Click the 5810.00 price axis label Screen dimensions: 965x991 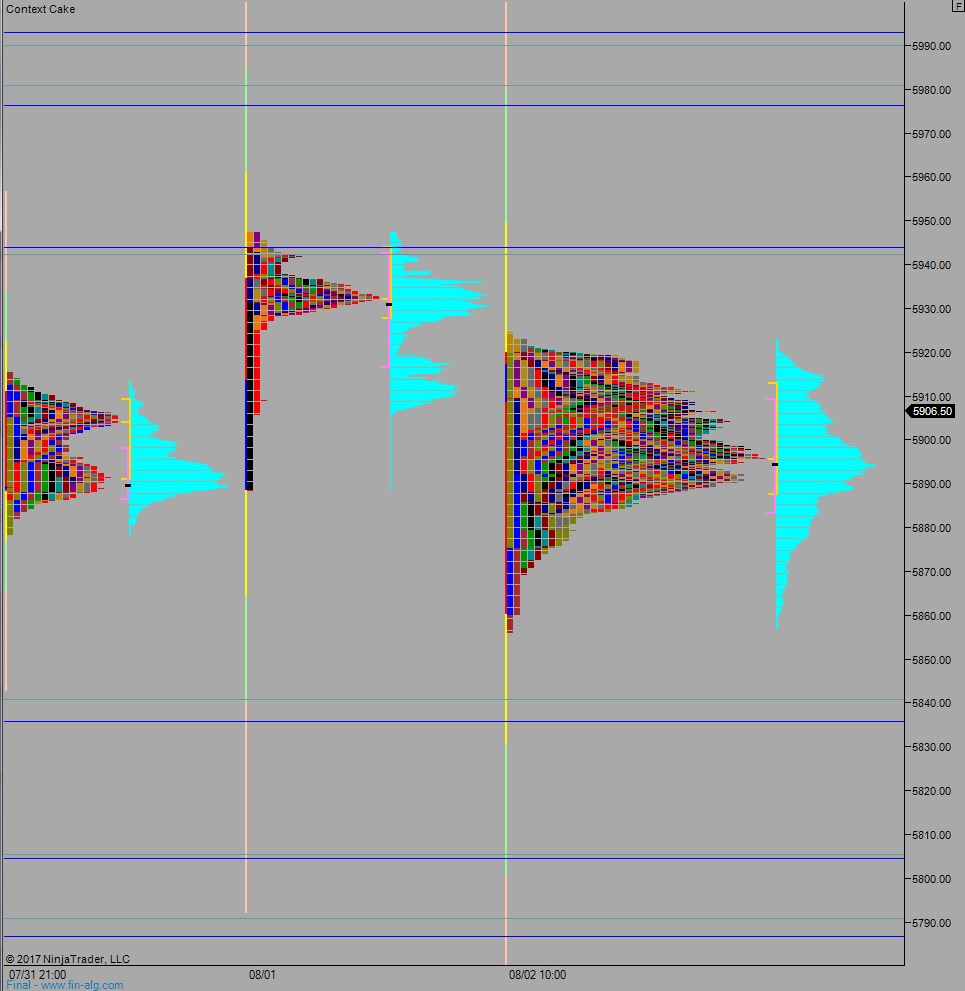point(931,835)
